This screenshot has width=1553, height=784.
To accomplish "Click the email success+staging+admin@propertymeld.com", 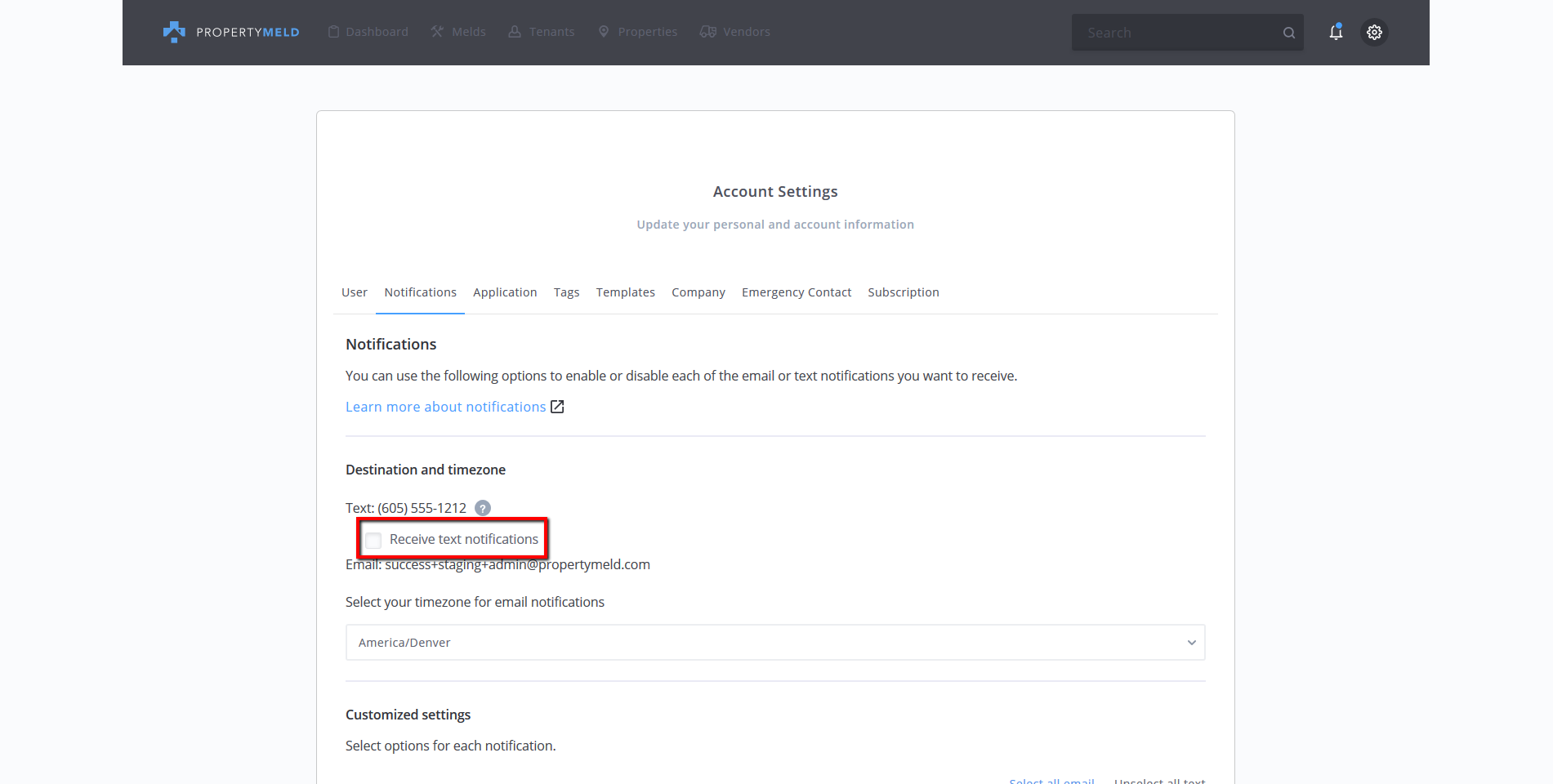I will [517, 565].
